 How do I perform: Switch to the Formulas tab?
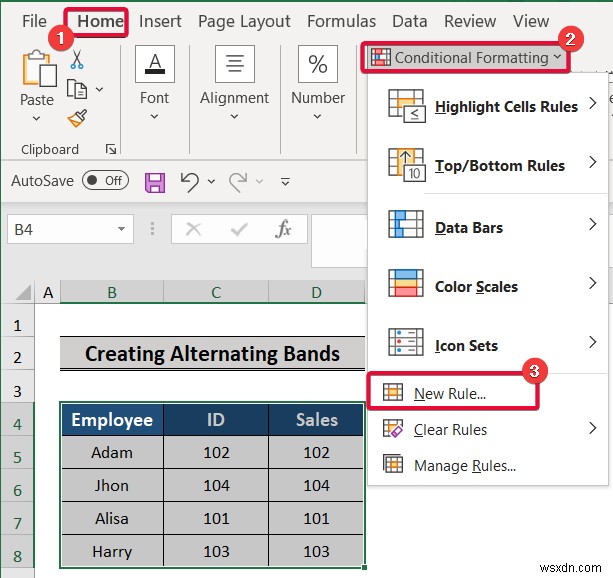[x=341, y=21]
